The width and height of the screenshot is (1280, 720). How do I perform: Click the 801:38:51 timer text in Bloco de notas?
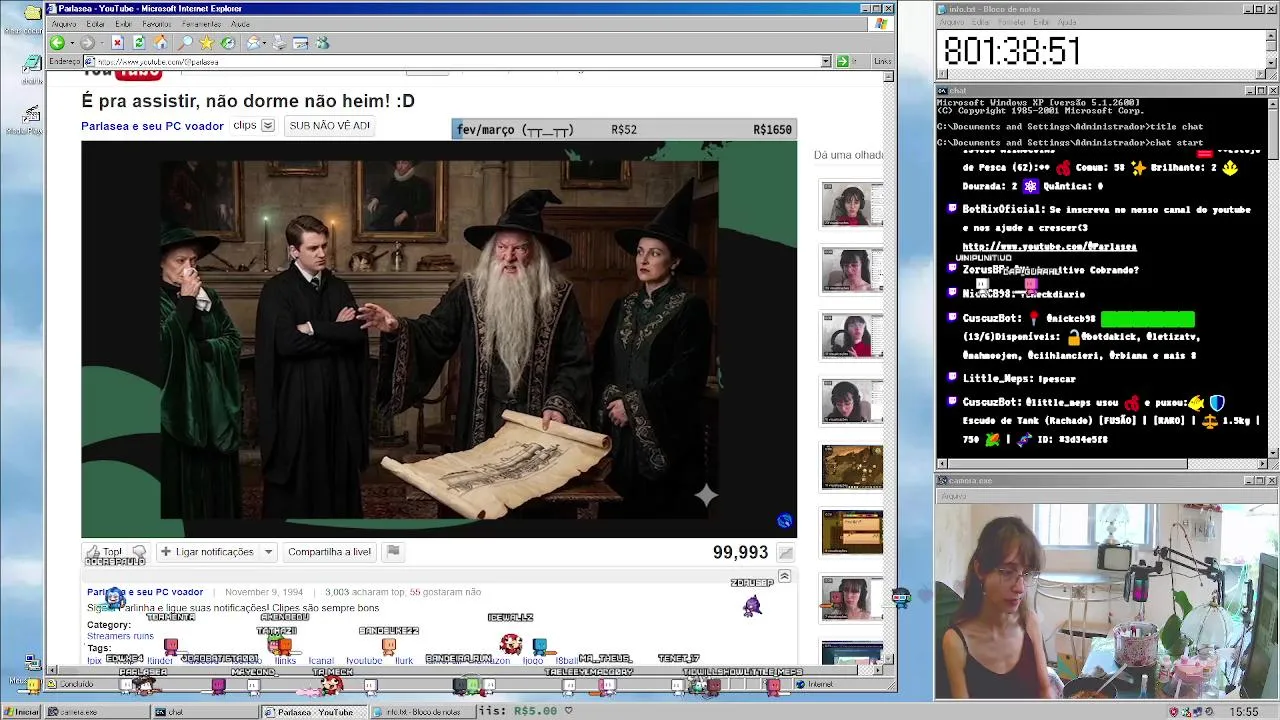[1012, 52]
